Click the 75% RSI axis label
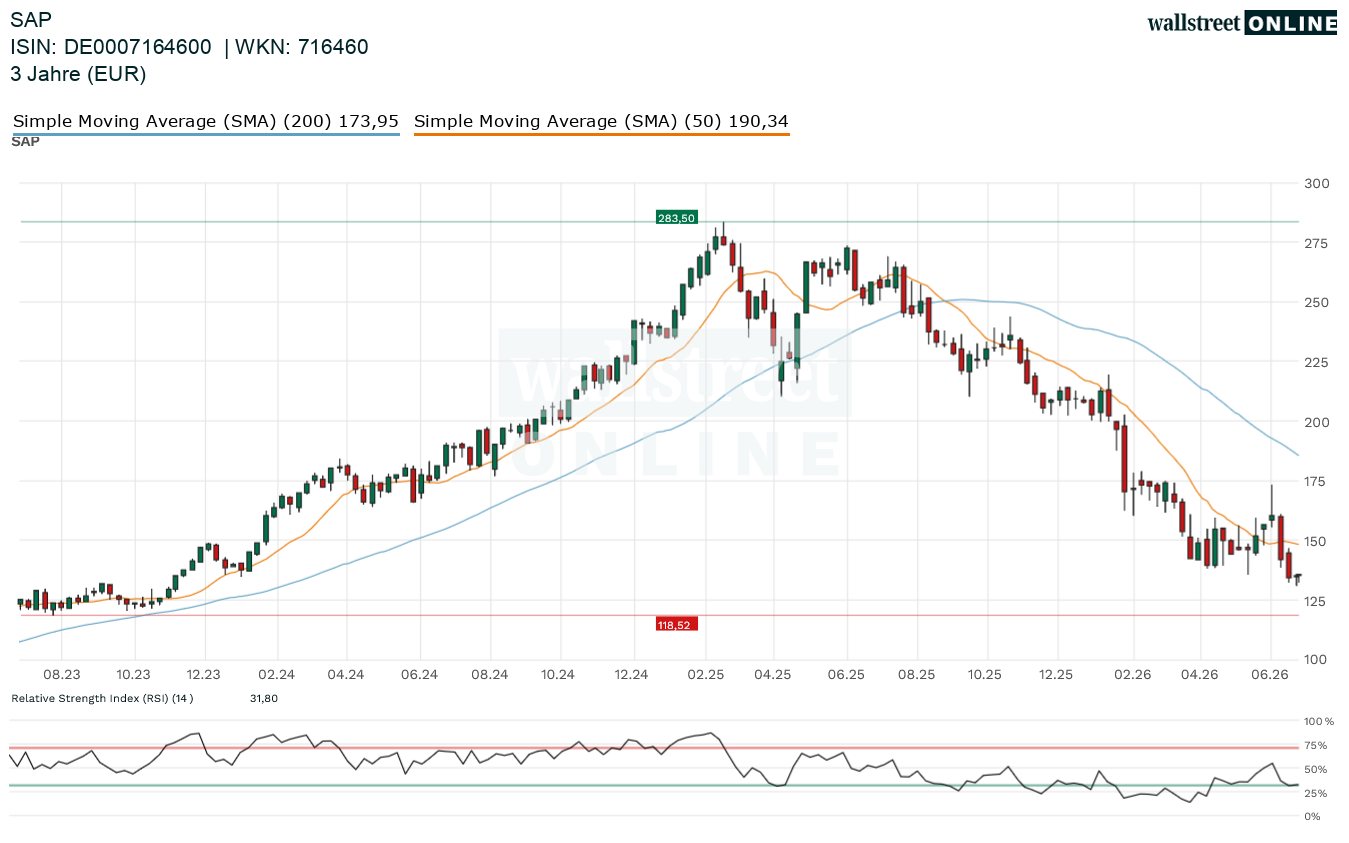 pyautogui.click(x=1315, y=745)
